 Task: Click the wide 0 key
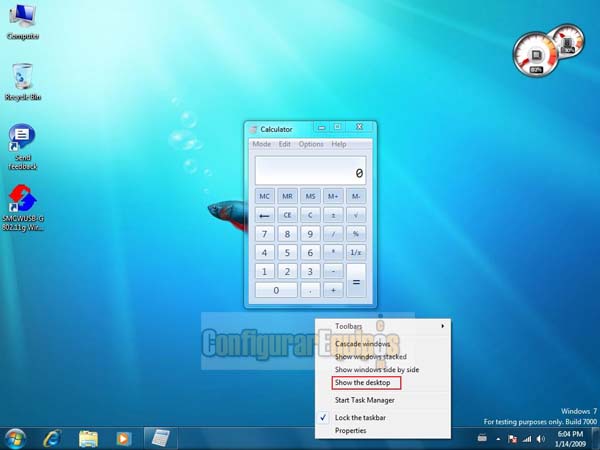click(x=276, y=290)
